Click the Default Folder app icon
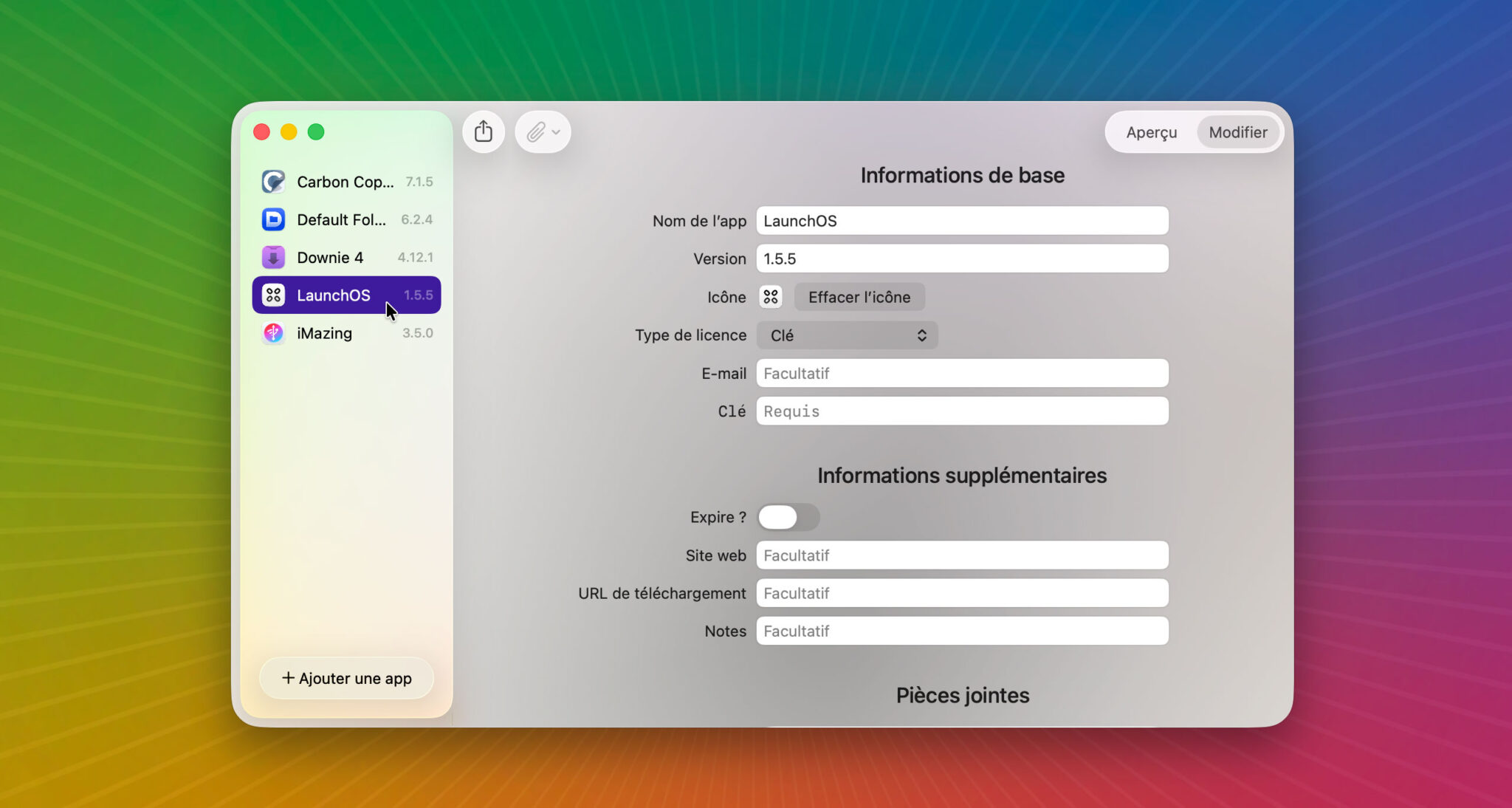This screenshot has width=1512, height=808. (x=273, y=219)
